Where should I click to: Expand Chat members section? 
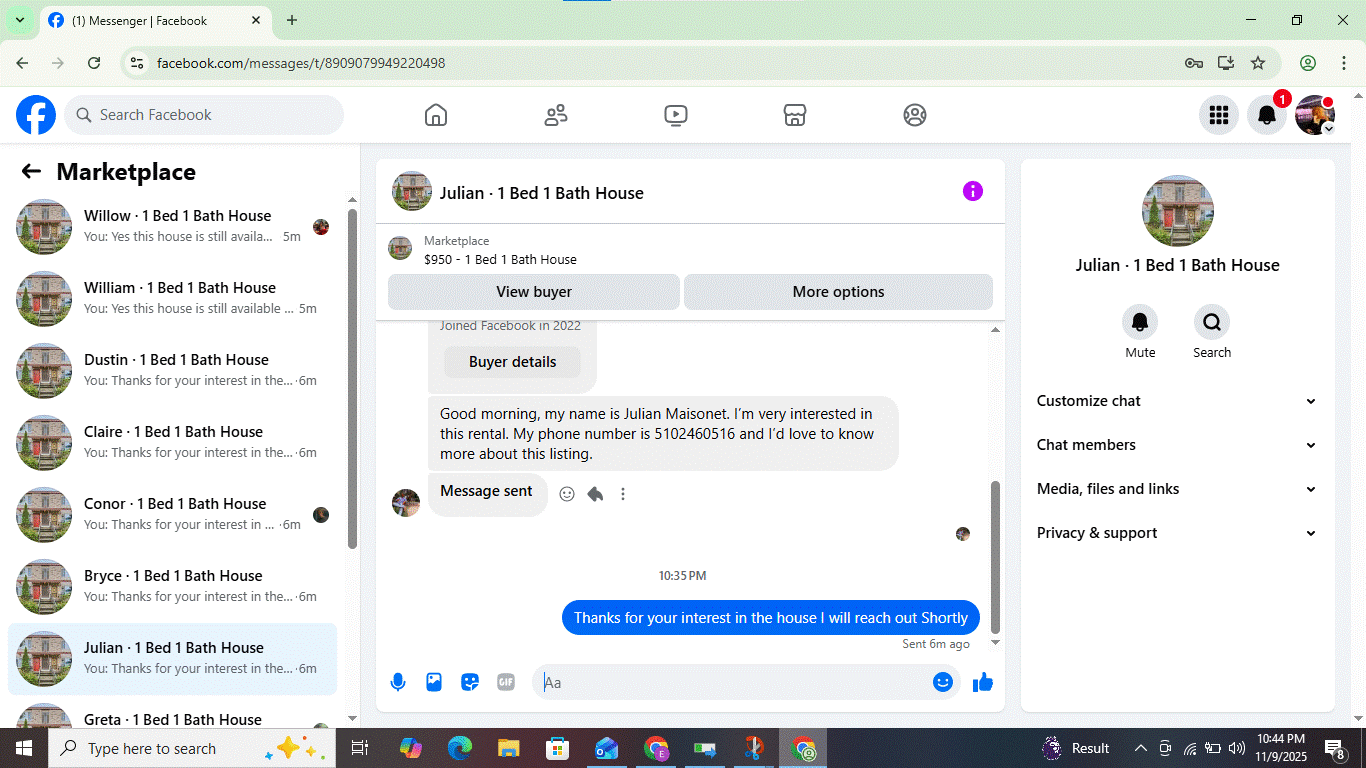[1177, 445]
